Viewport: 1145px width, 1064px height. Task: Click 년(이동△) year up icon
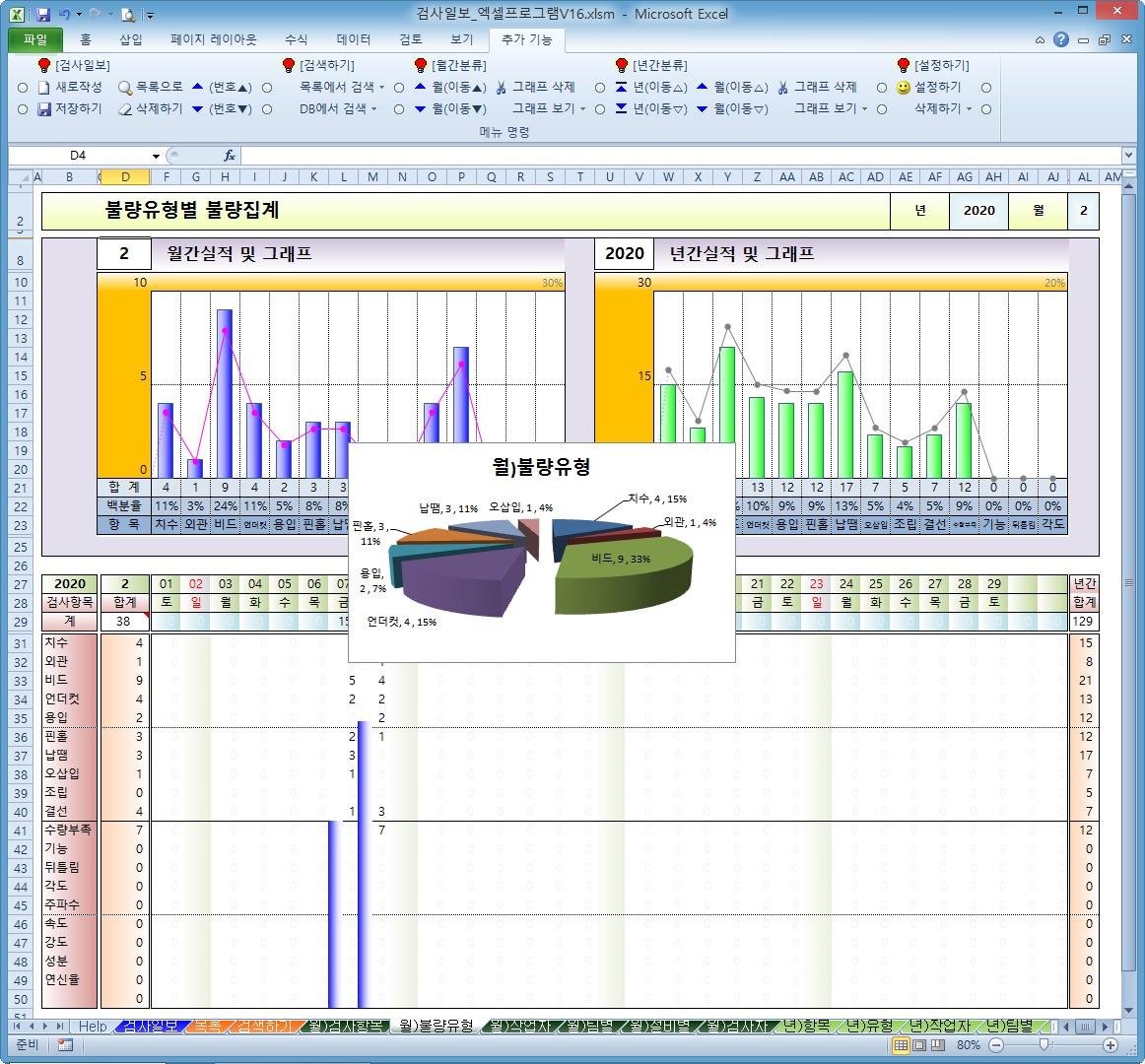pyautogui.click(x=621, y=88)
